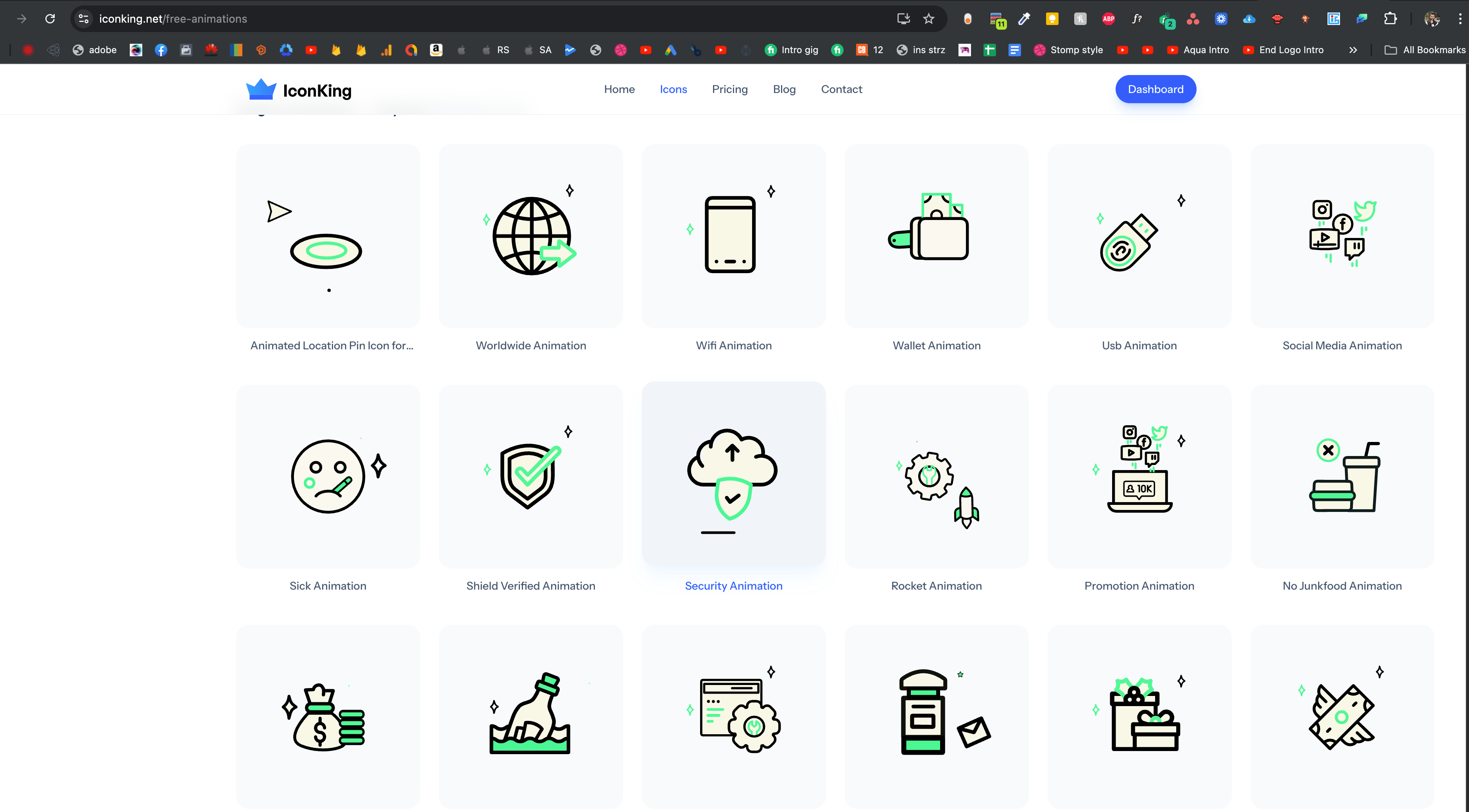
Task: Reload the current page
Action: [50, 18]
